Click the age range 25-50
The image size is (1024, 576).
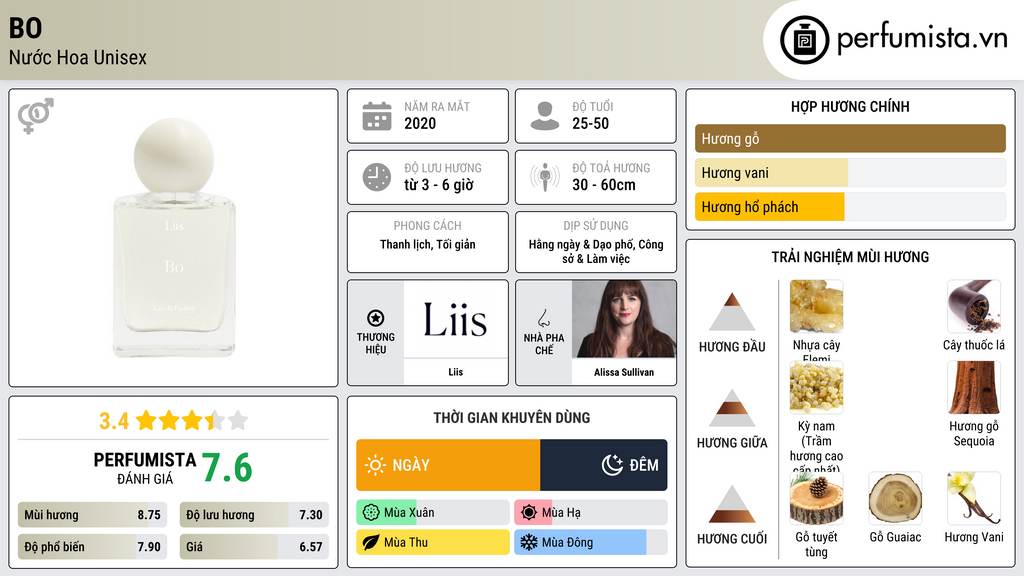(x=590, y=123)
